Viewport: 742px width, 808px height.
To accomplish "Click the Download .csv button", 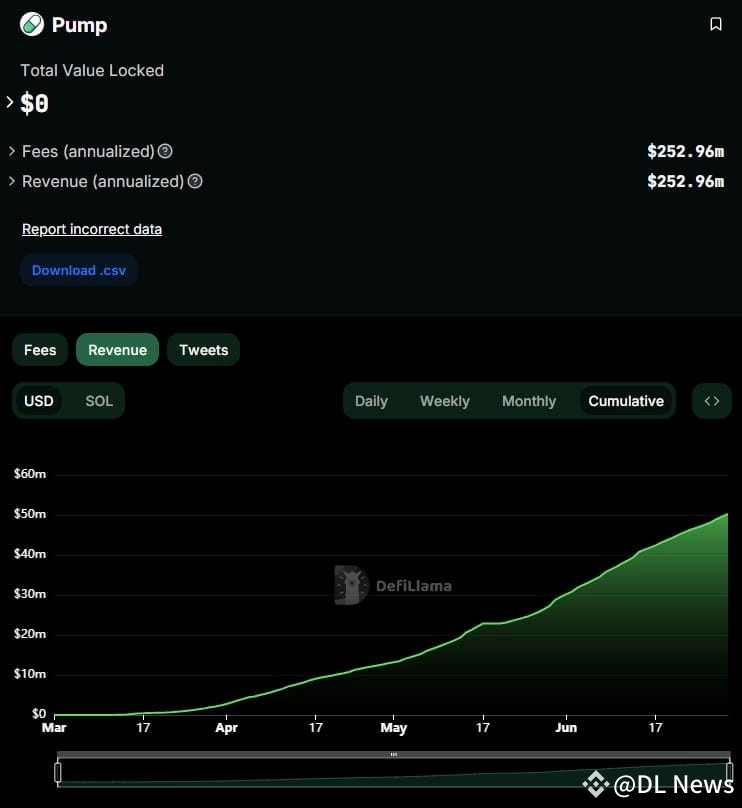I will click(x=79, y=271).
